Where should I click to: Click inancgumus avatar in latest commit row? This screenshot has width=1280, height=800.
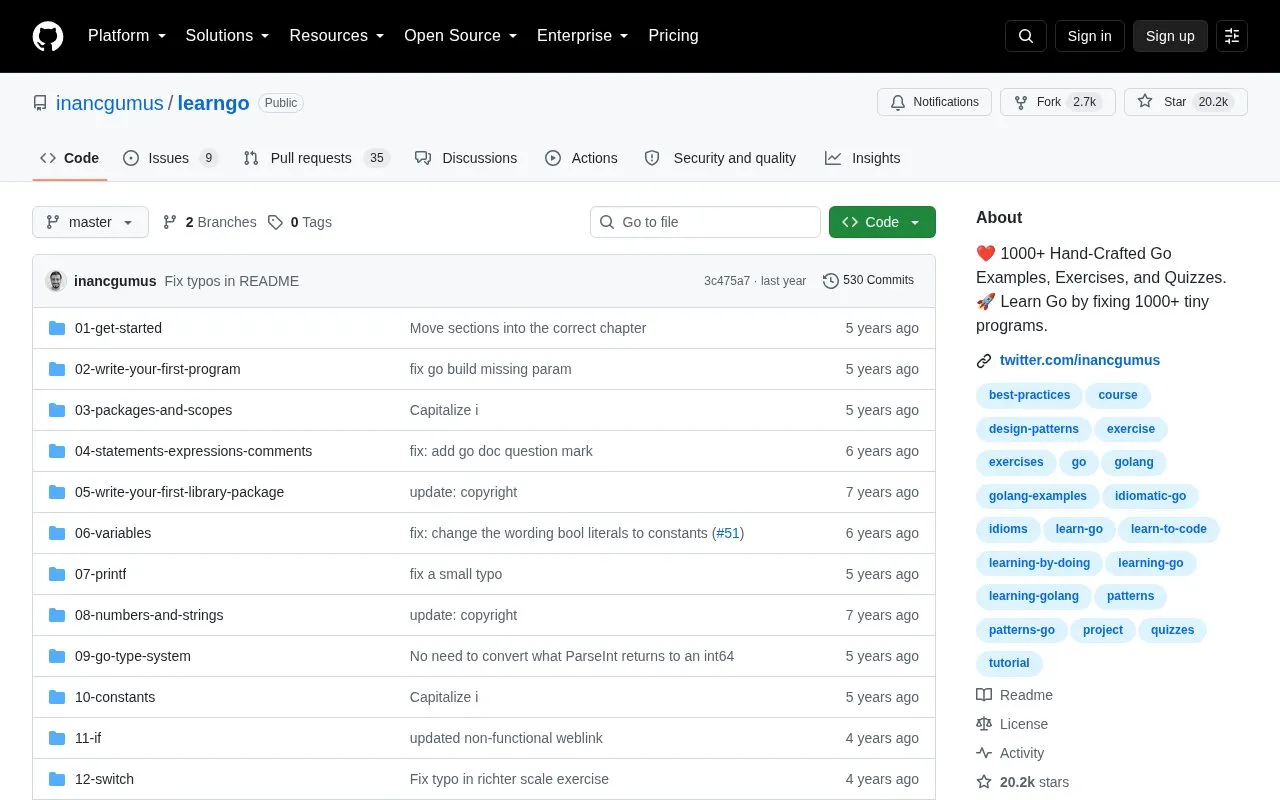point(56,281)
